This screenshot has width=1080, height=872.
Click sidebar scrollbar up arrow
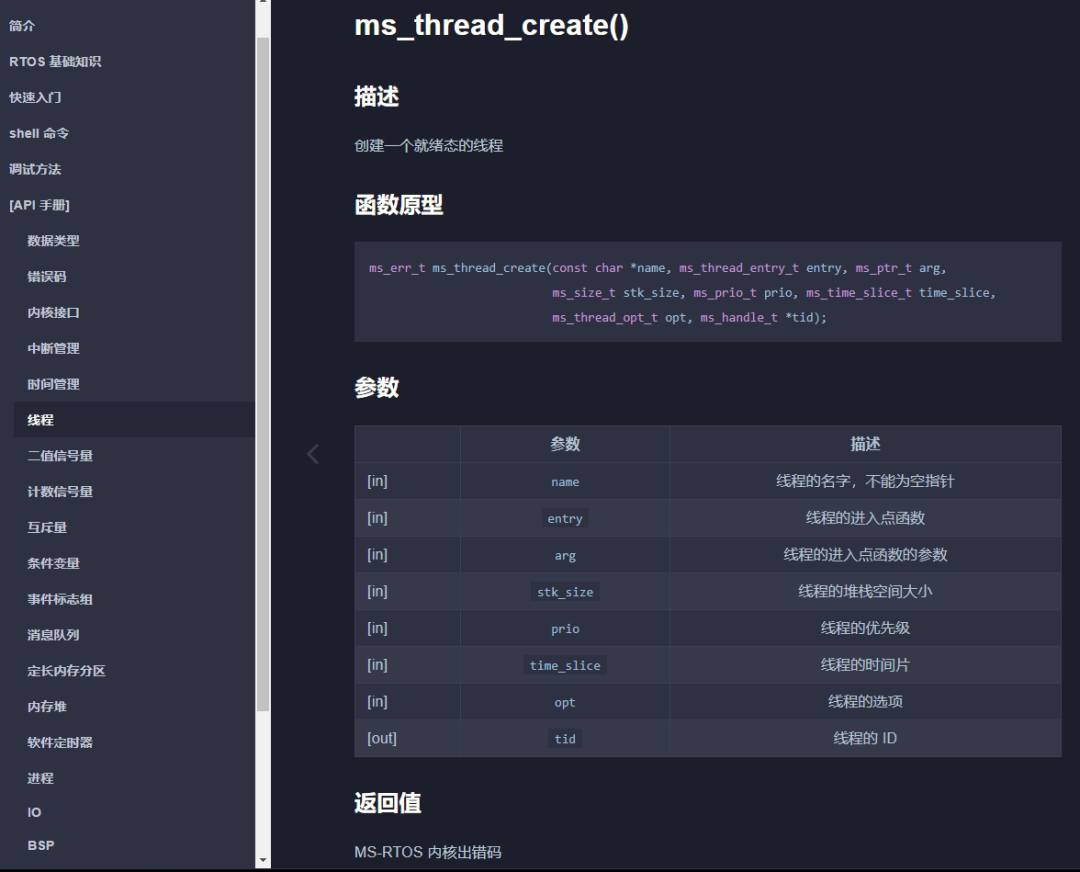[x=262, y=3]
